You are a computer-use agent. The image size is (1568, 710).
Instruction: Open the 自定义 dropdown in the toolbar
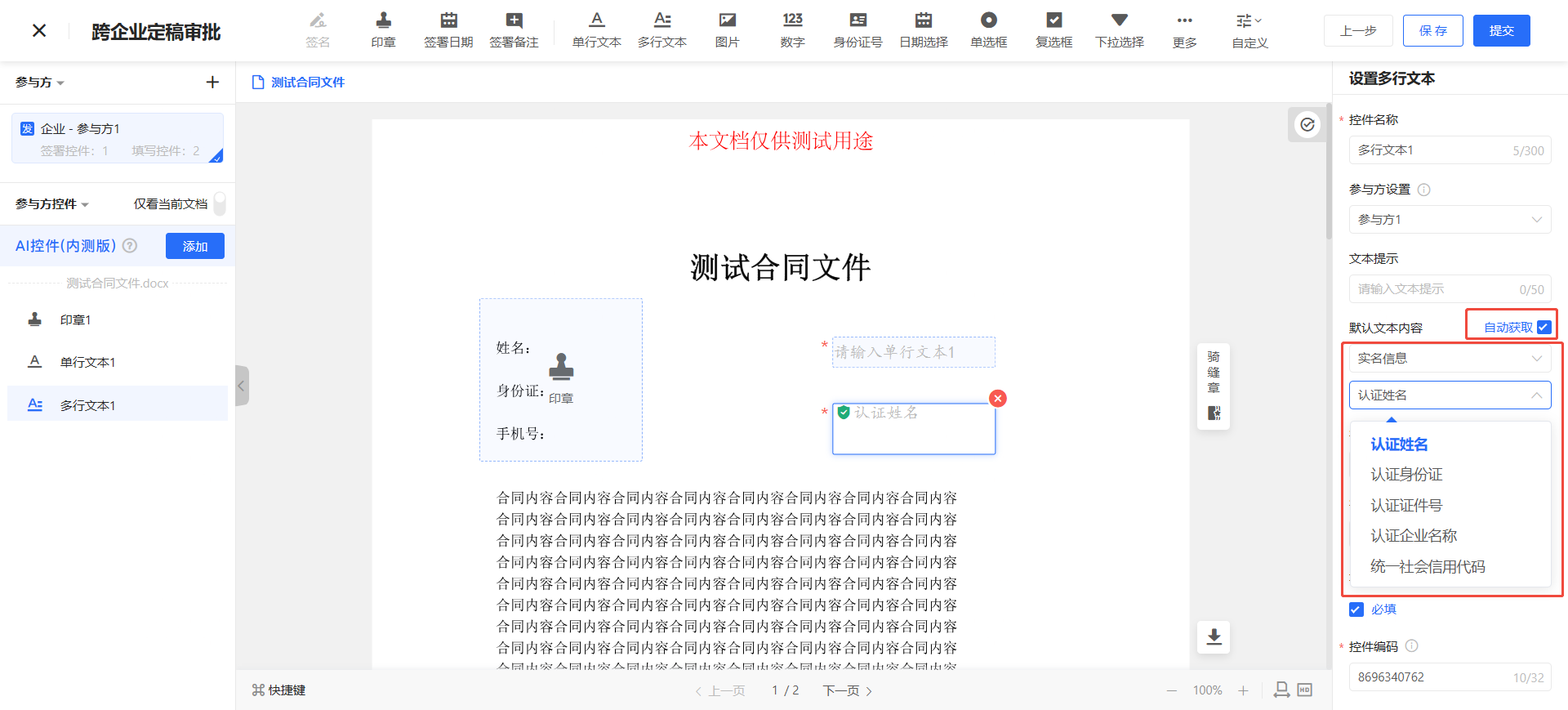point(1249,29)
